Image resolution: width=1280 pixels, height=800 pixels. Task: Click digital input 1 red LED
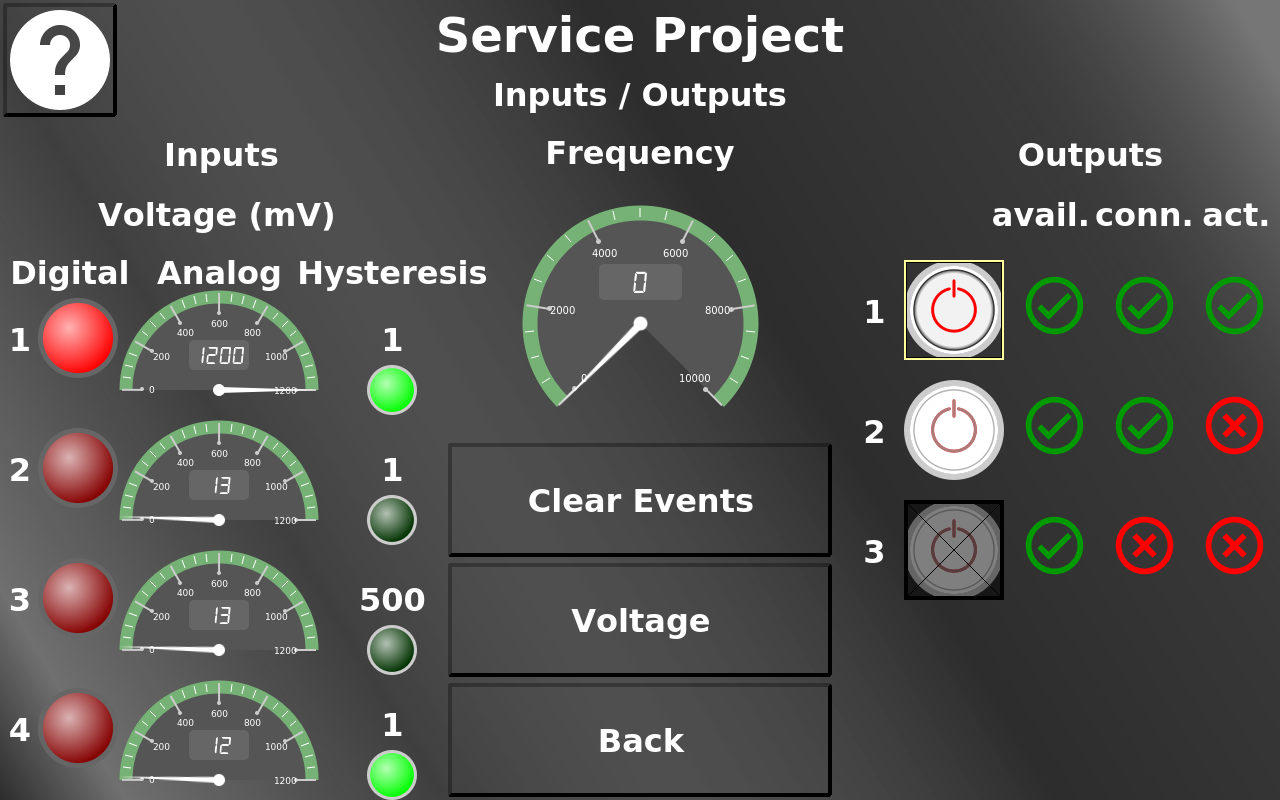tap(78, 338)
